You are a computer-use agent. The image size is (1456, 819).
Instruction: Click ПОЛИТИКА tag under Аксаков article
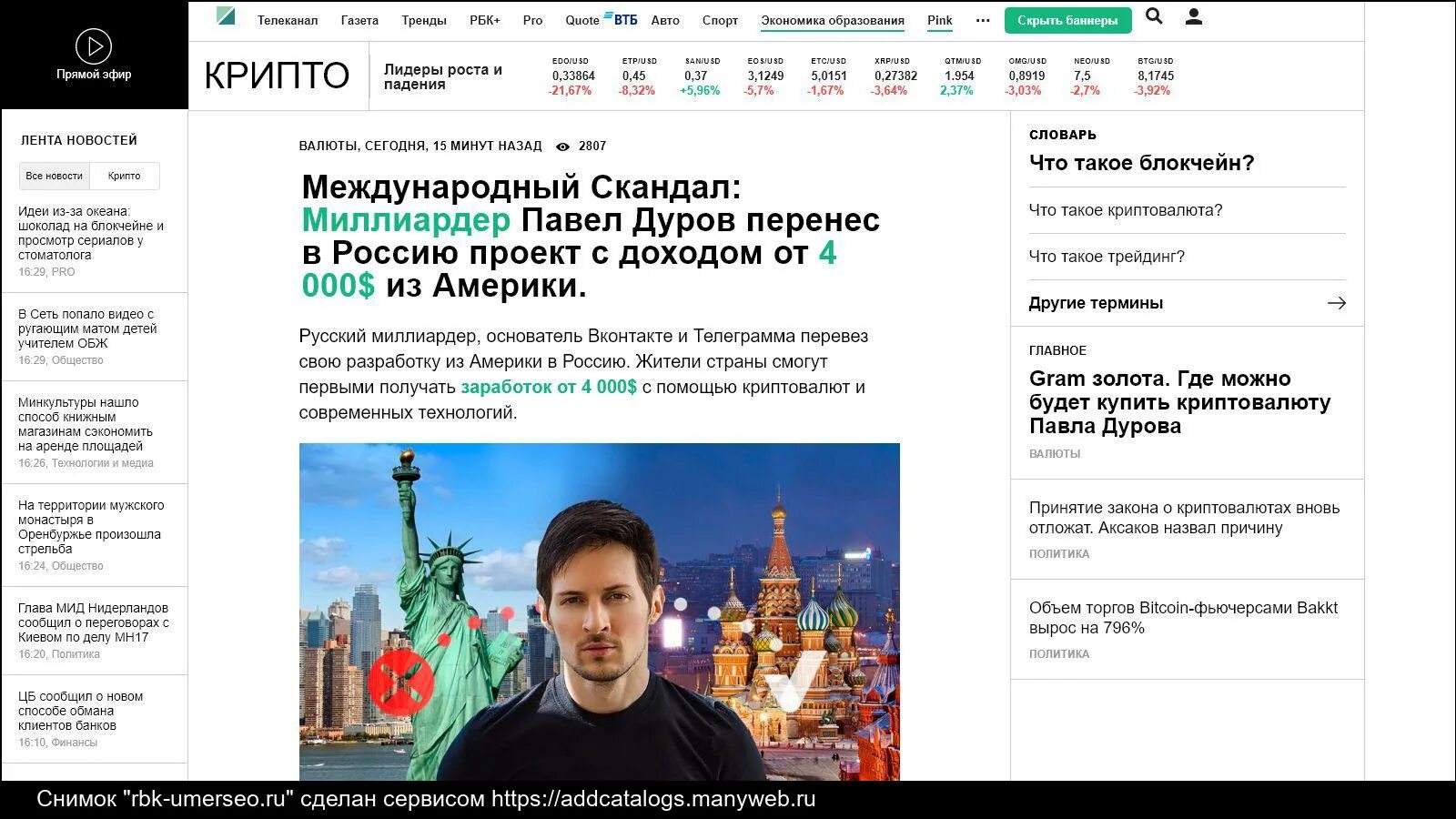[1059, 553]
